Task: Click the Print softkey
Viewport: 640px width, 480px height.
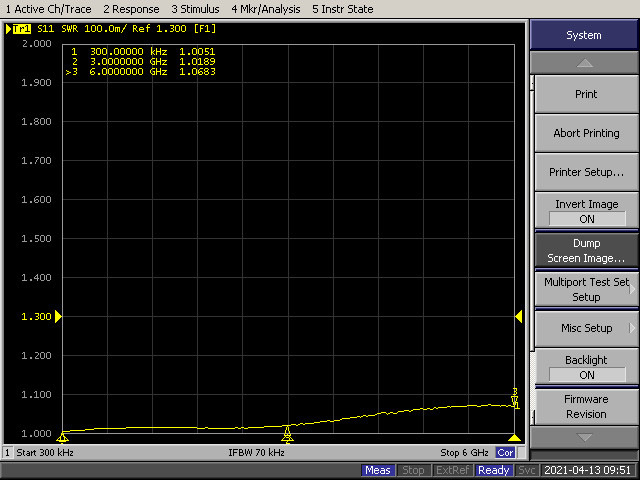Action: click(587, 94)
